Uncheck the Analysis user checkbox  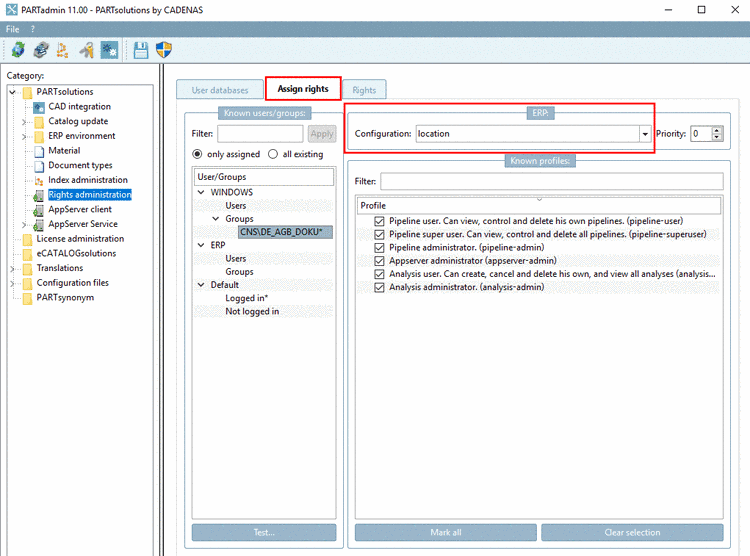379,274
